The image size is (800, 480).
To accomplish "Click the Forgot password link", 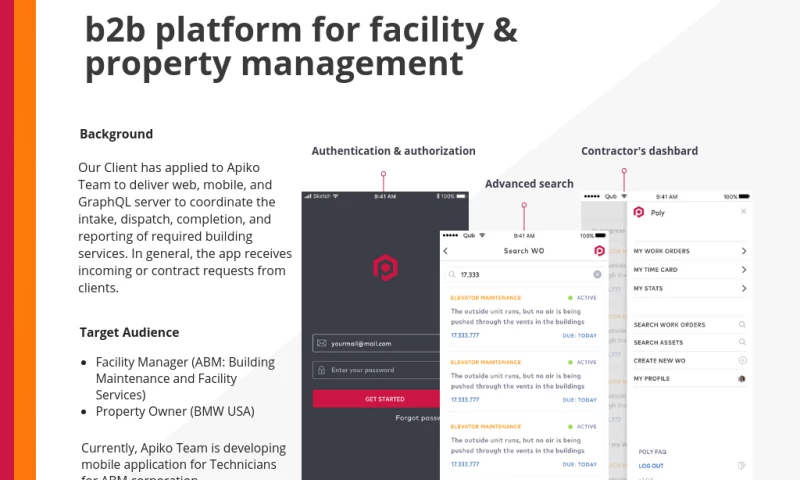I will [x=417, y=418].
